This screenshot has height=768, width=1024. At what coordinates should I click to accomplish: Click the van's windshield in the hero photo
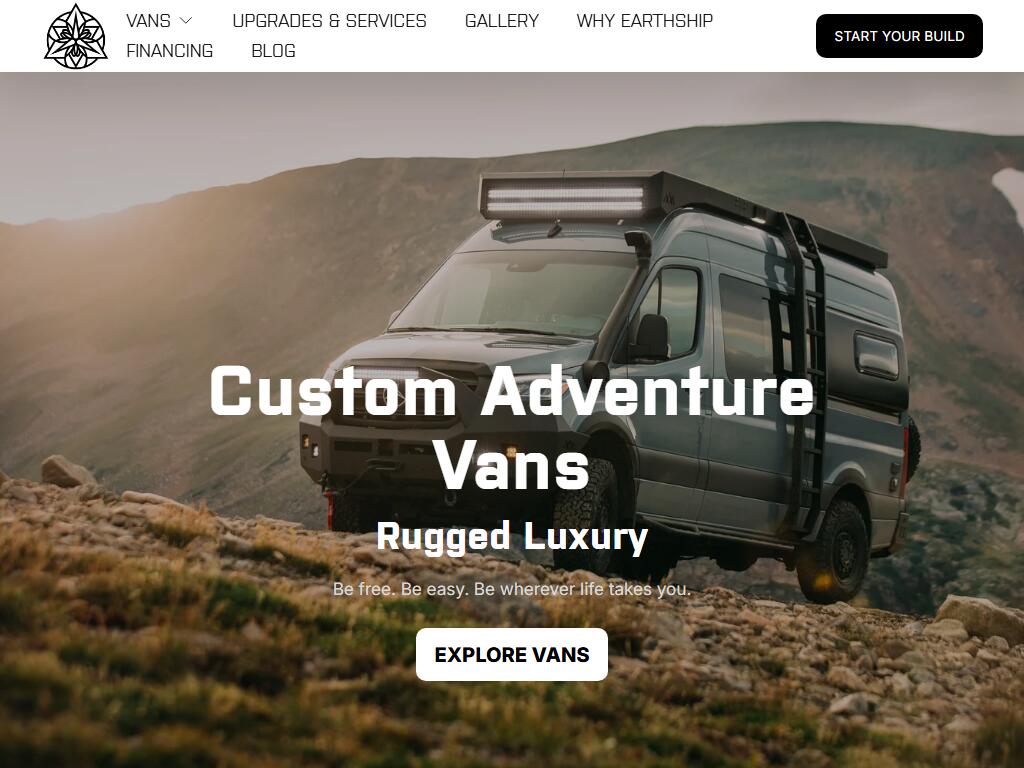[516, 292]
